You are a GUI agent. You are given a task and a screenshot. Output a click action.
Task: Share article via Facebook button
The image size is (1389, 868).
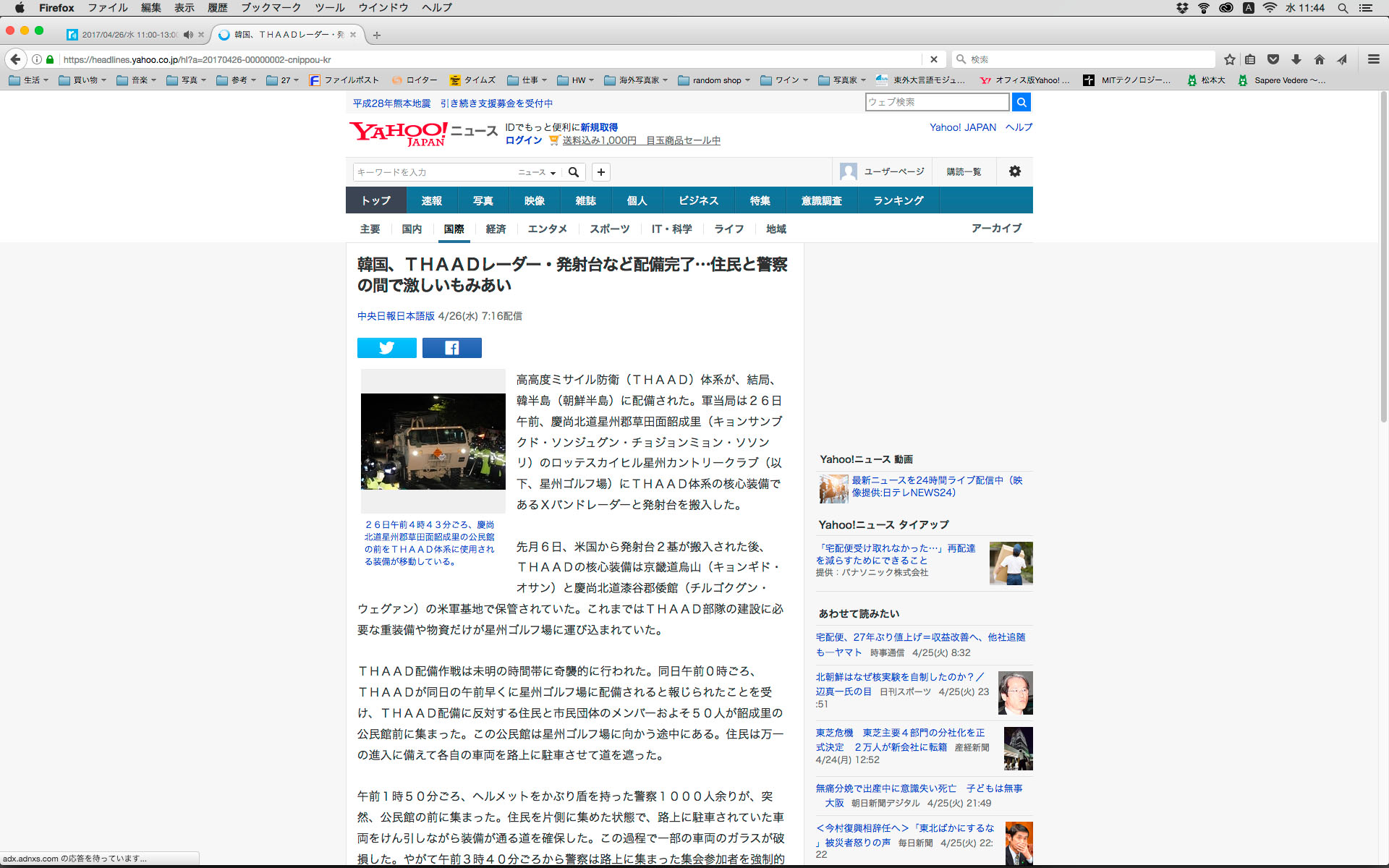pyautogui.click(x=451, y=348)
